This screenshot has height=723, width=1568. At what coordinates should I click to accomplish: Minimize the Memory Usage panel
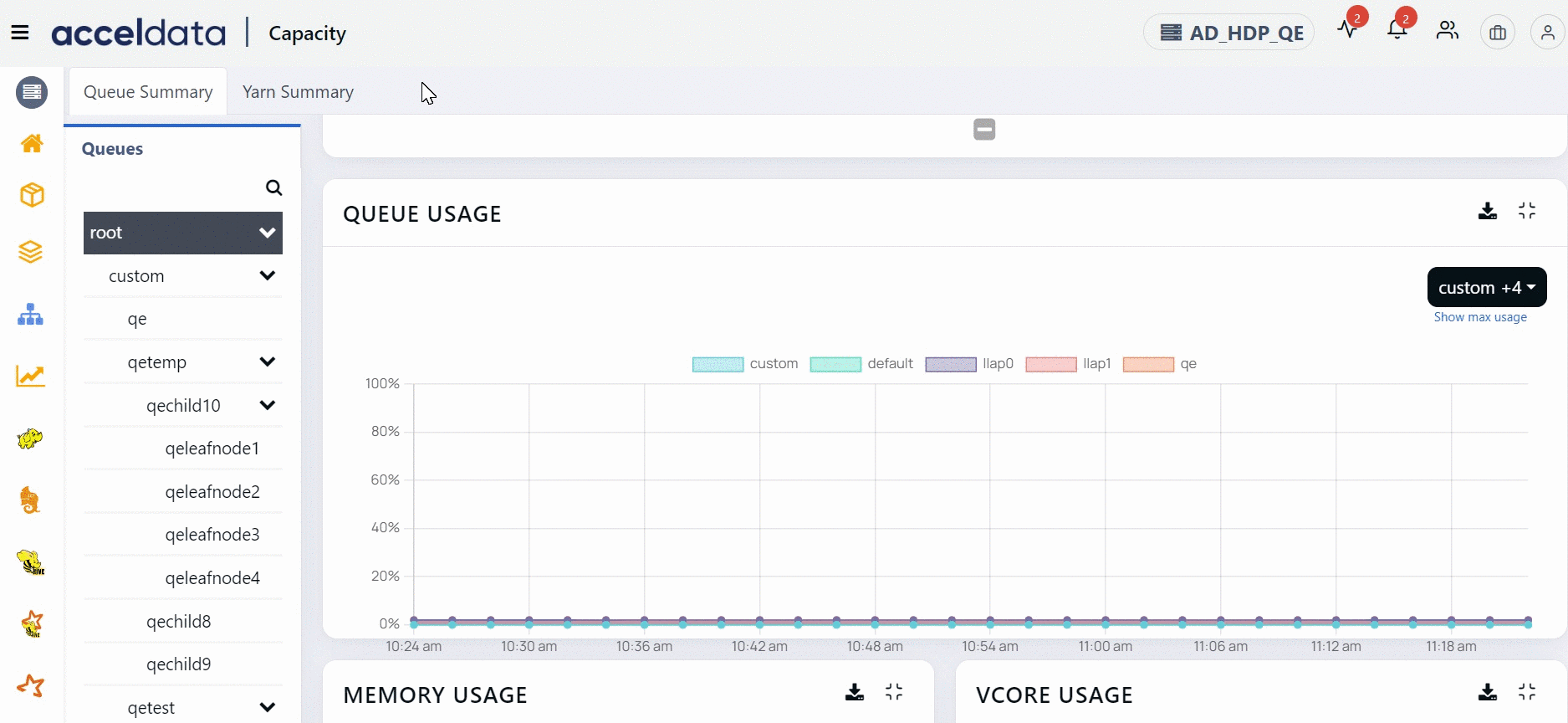[x=894, y=692]
